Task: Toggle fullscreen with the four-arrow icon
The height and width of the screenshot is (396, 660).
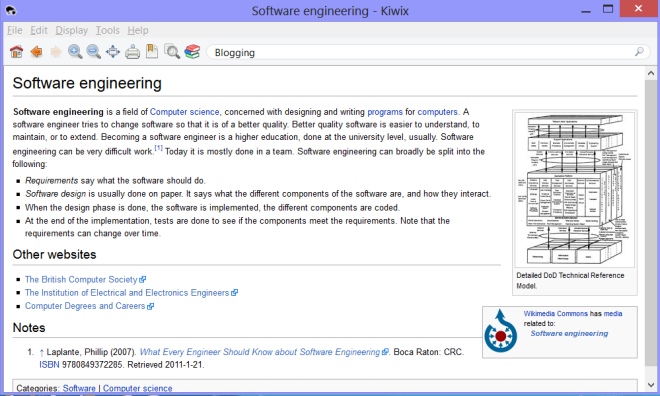Action: click(x=113, y=52)
